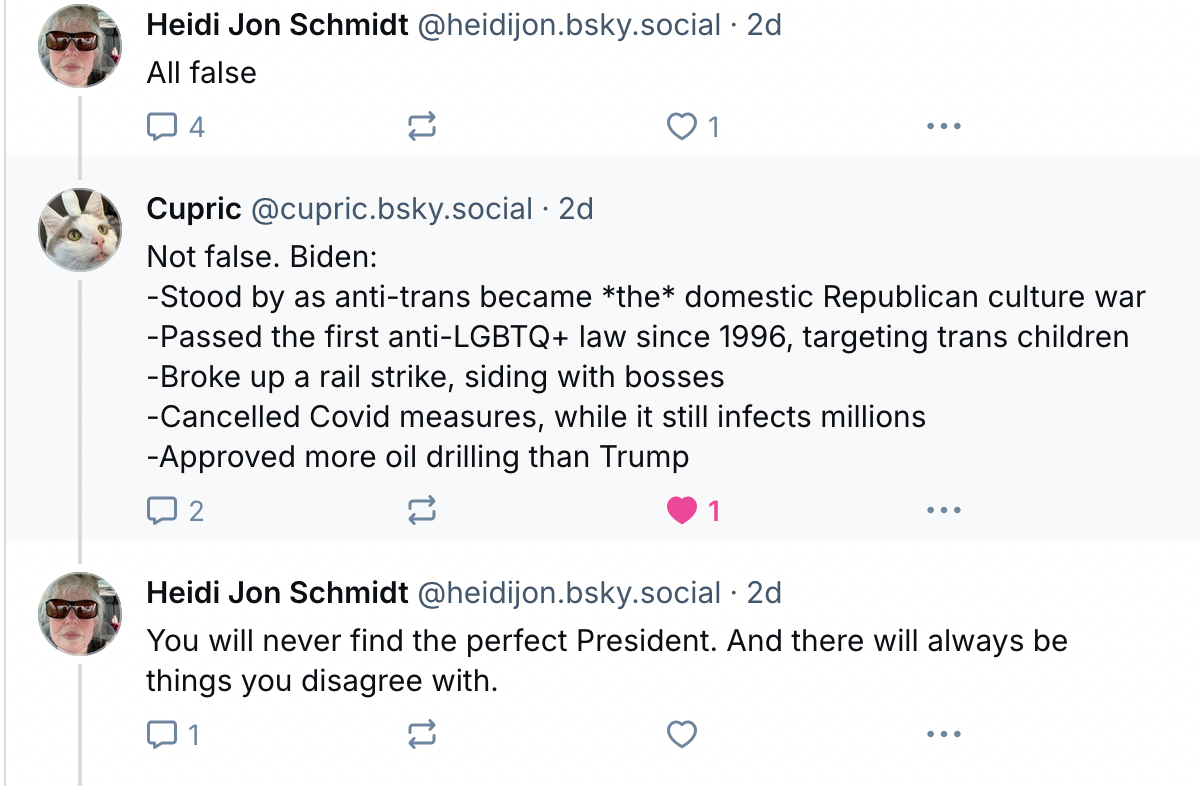Viewport: 1200px width, 786px height.
Task: Open @cupric.bsky.social handle link
Action: click(x=391, y=209)
